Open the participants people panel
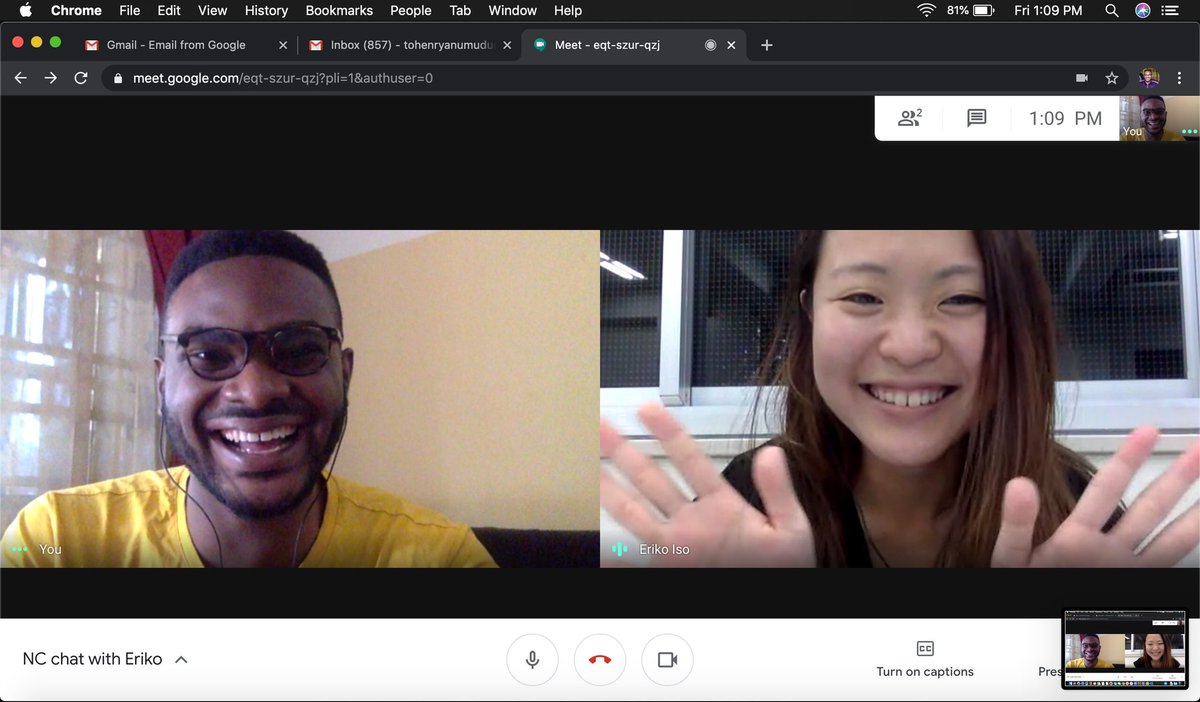 pyautogui.click(x=909, y=118)
